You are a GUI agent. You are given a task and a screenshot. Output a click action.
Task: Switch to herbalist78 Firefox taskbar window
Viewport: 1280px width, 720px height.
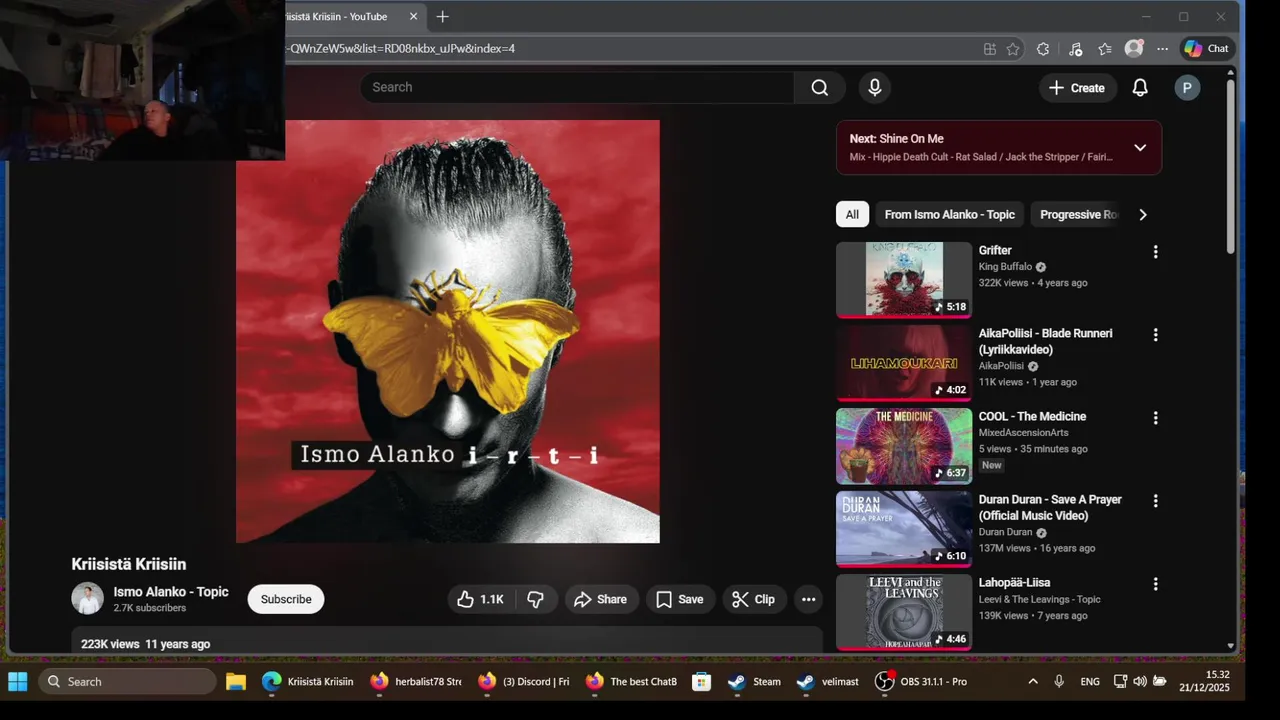coord(416,681)
